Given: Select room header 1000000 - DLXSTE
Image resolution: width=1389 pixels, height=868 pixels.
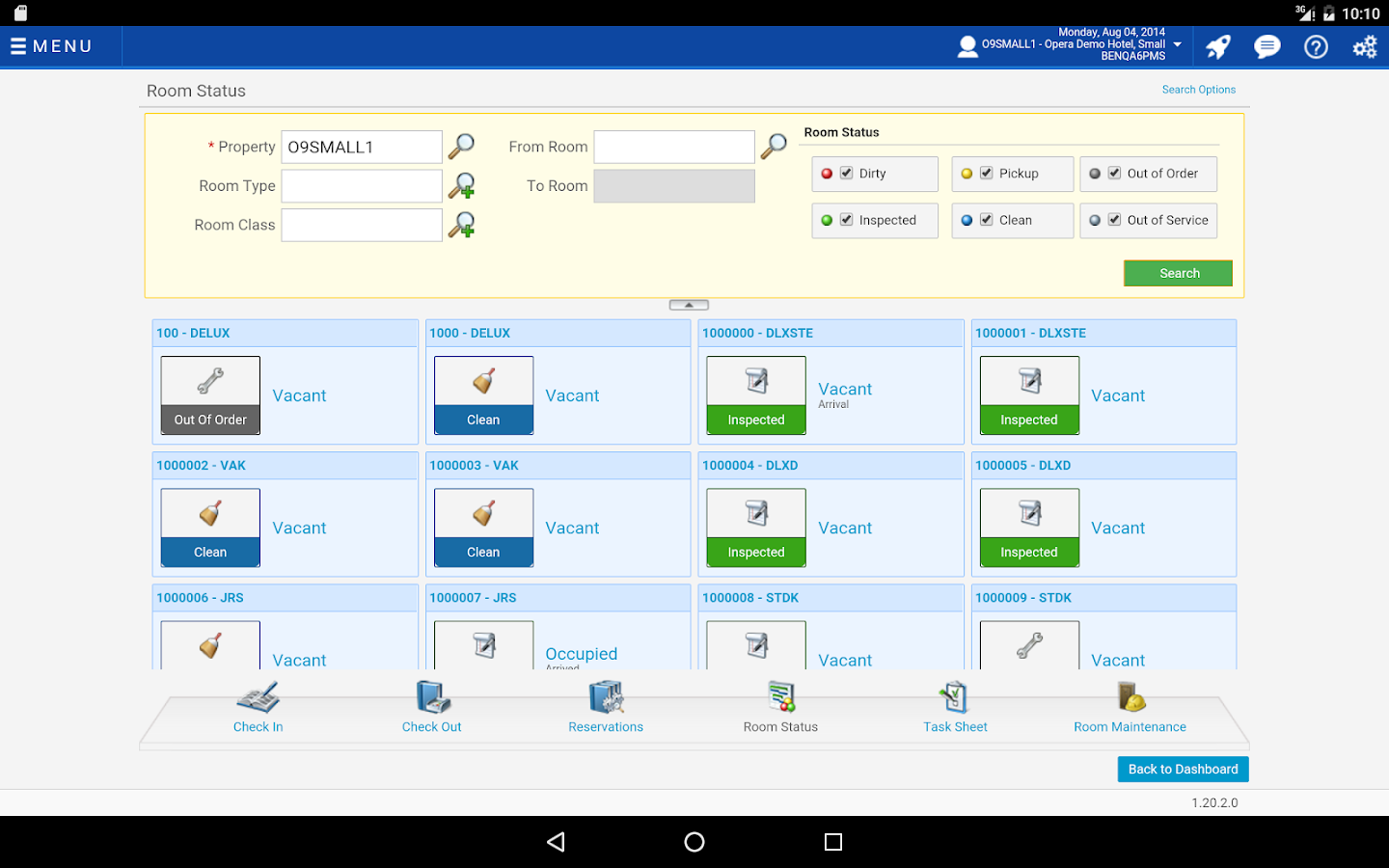Looking at the screenshot, I should (831, 333).
